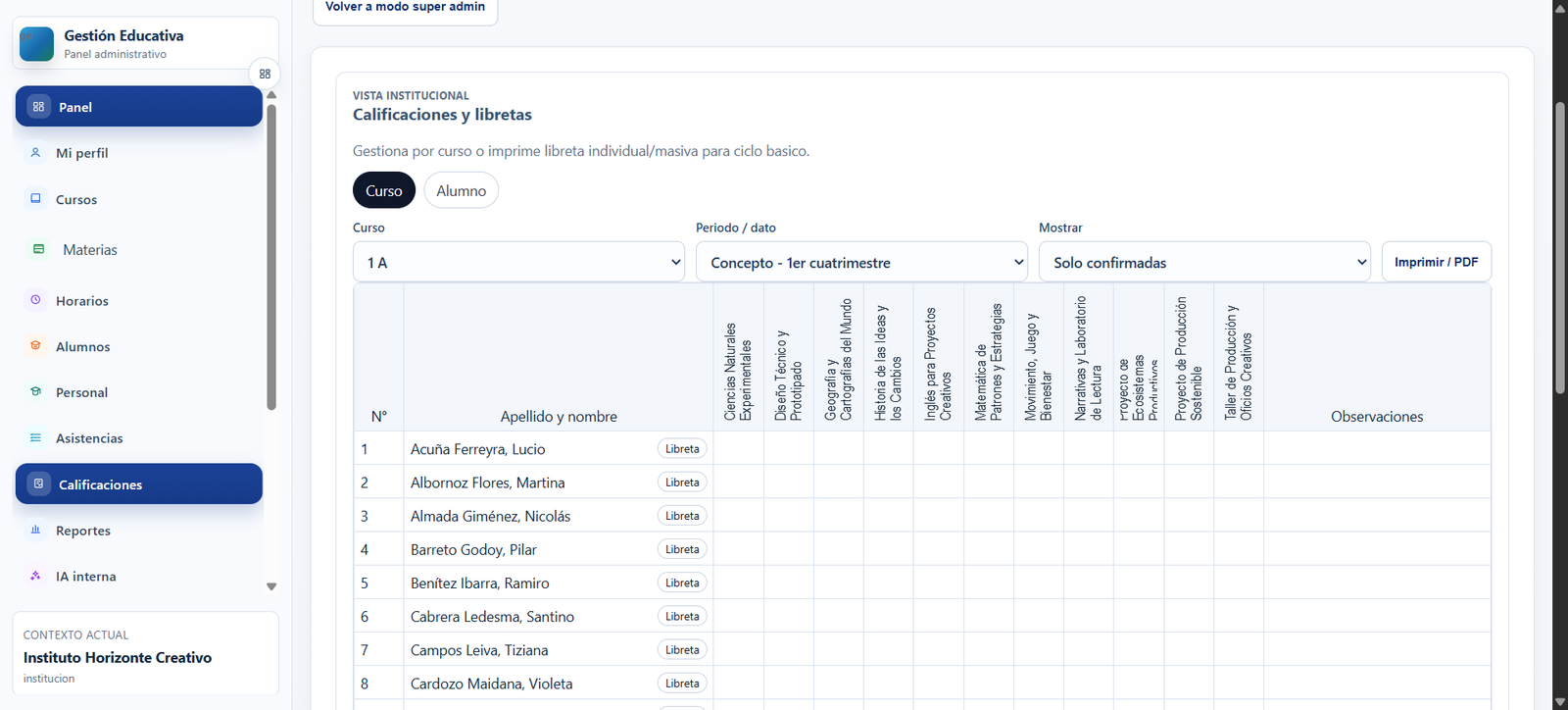Click the Panel dashboard icon
Viewport: 1568px width, 710px height.
tap(38, 107)
